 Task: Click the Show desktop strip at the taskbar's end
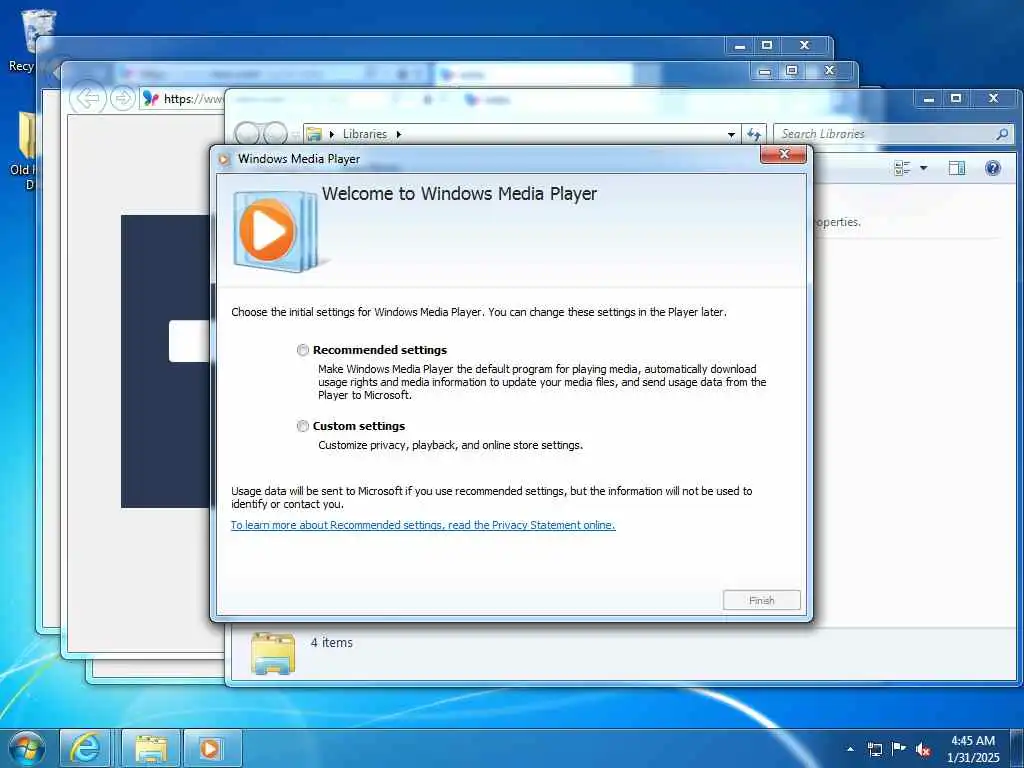(x=1017, y=748)
